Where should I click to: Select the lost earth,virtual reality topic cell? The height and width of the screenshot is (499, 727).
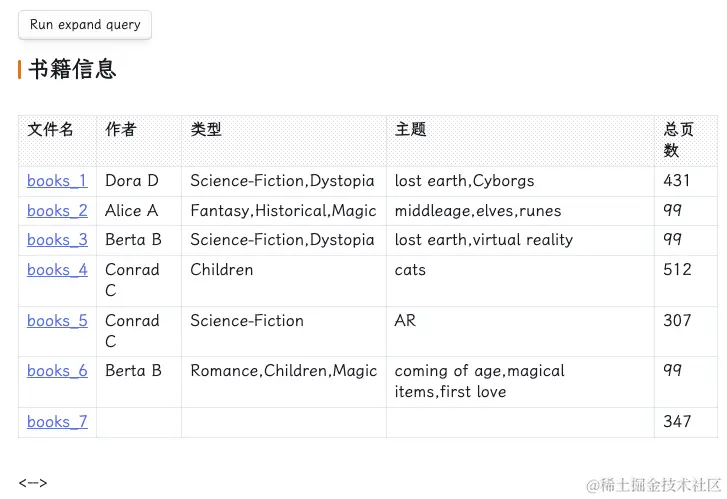click(520, 240)
